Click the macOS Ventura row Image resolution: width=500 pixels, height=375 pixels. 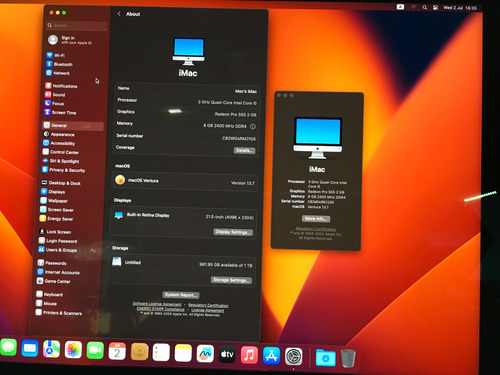(185, 181)
